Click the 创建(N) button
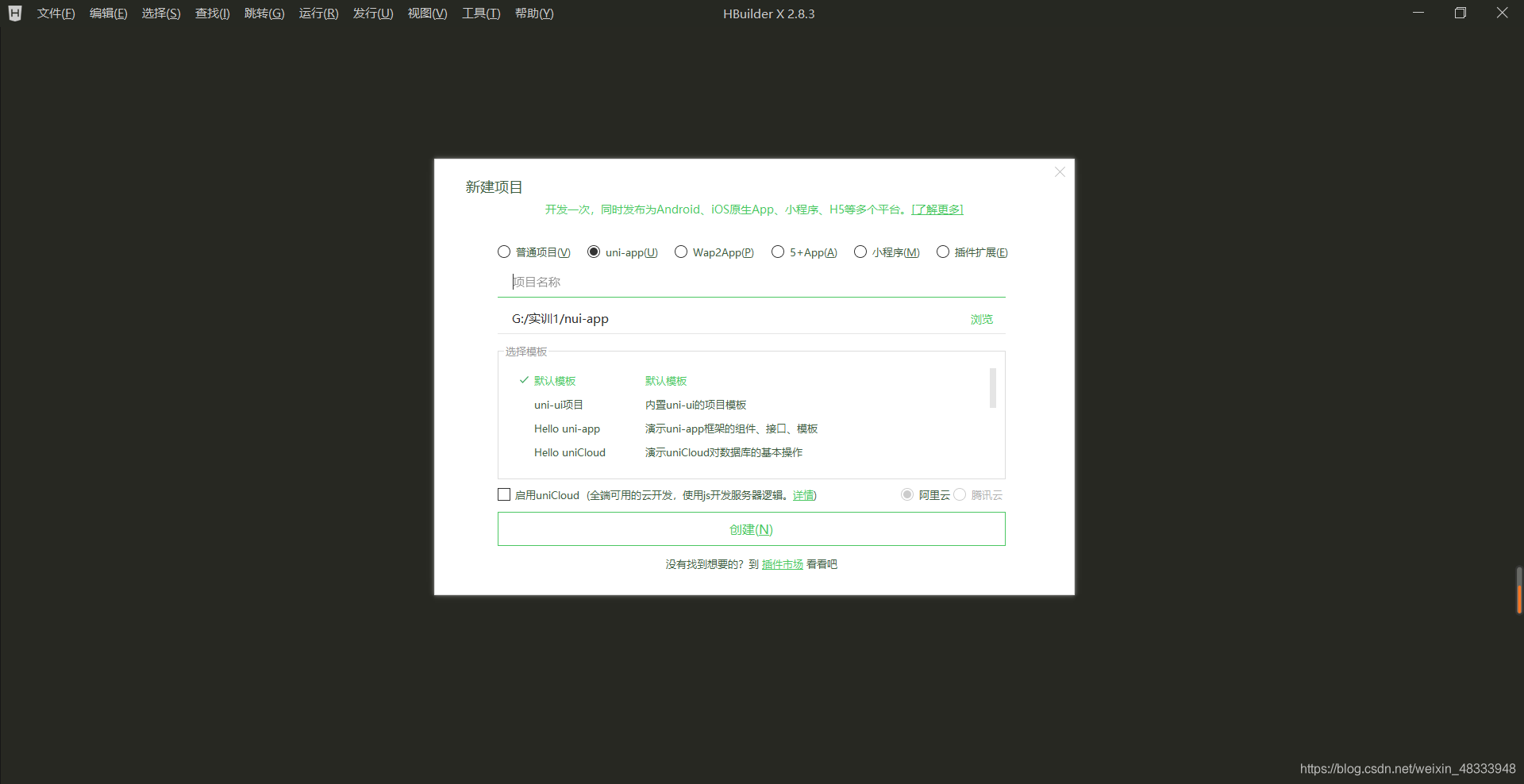The height and width of the screenshot is (784, 1524). pos(751,529)
